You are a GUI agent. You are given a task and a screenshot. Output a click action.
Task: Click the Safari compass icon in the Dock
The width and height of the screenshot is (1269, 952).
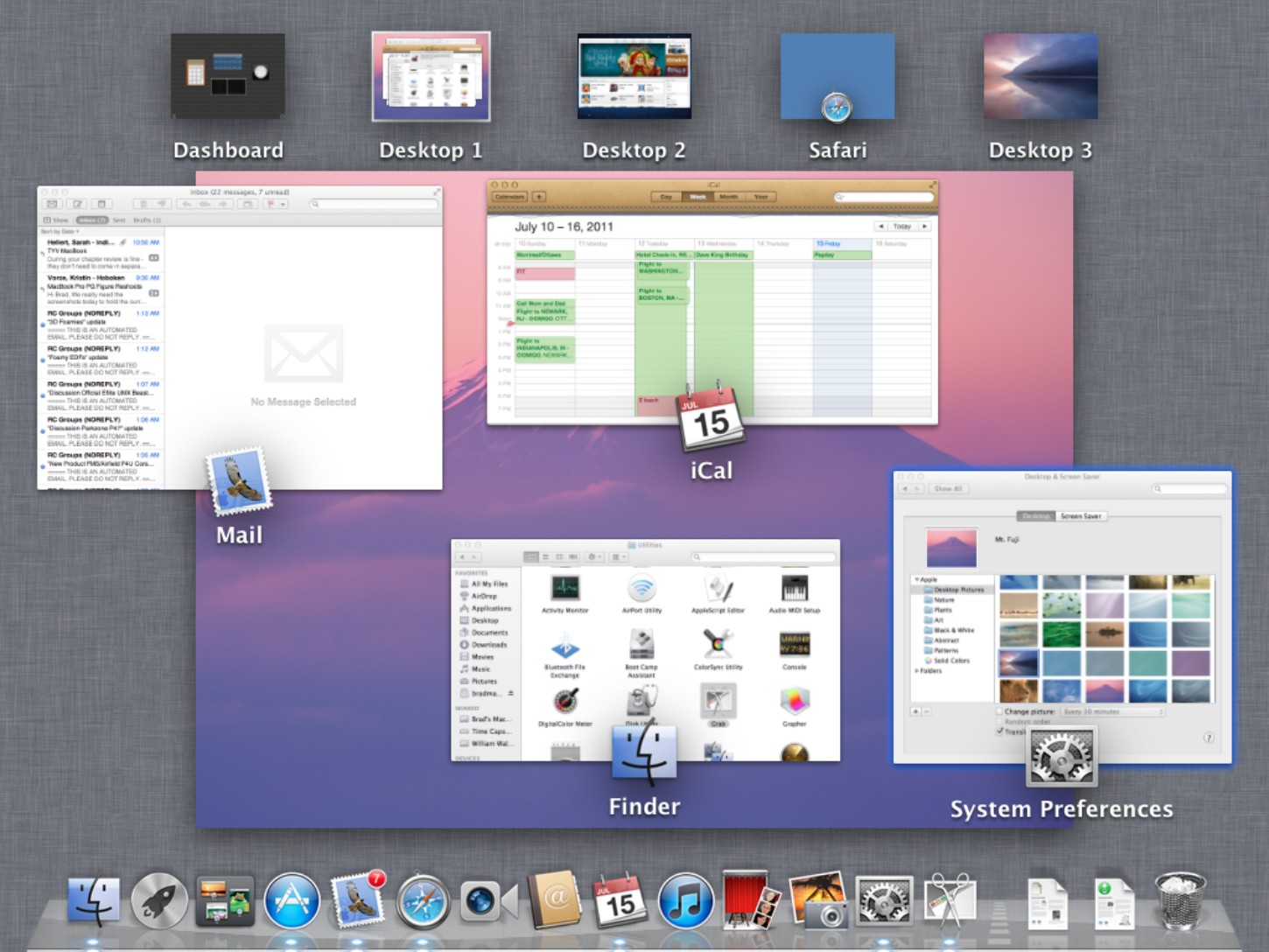(x=423, y=901)
